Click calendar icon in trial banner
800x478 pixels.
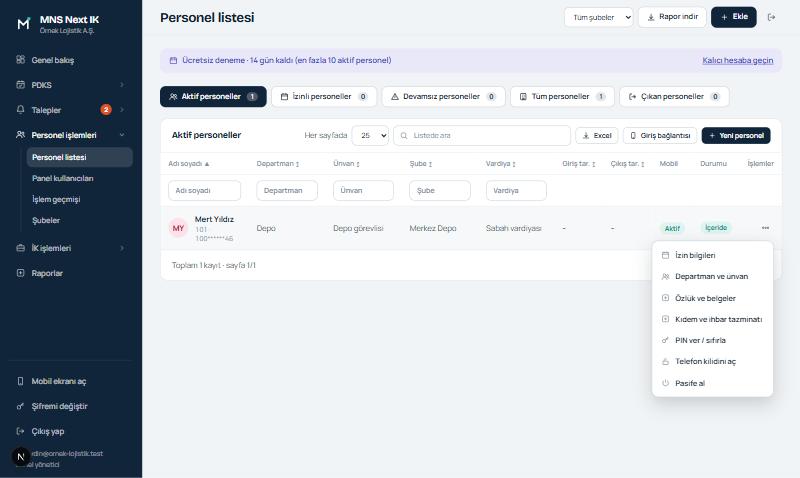(173, 60)
